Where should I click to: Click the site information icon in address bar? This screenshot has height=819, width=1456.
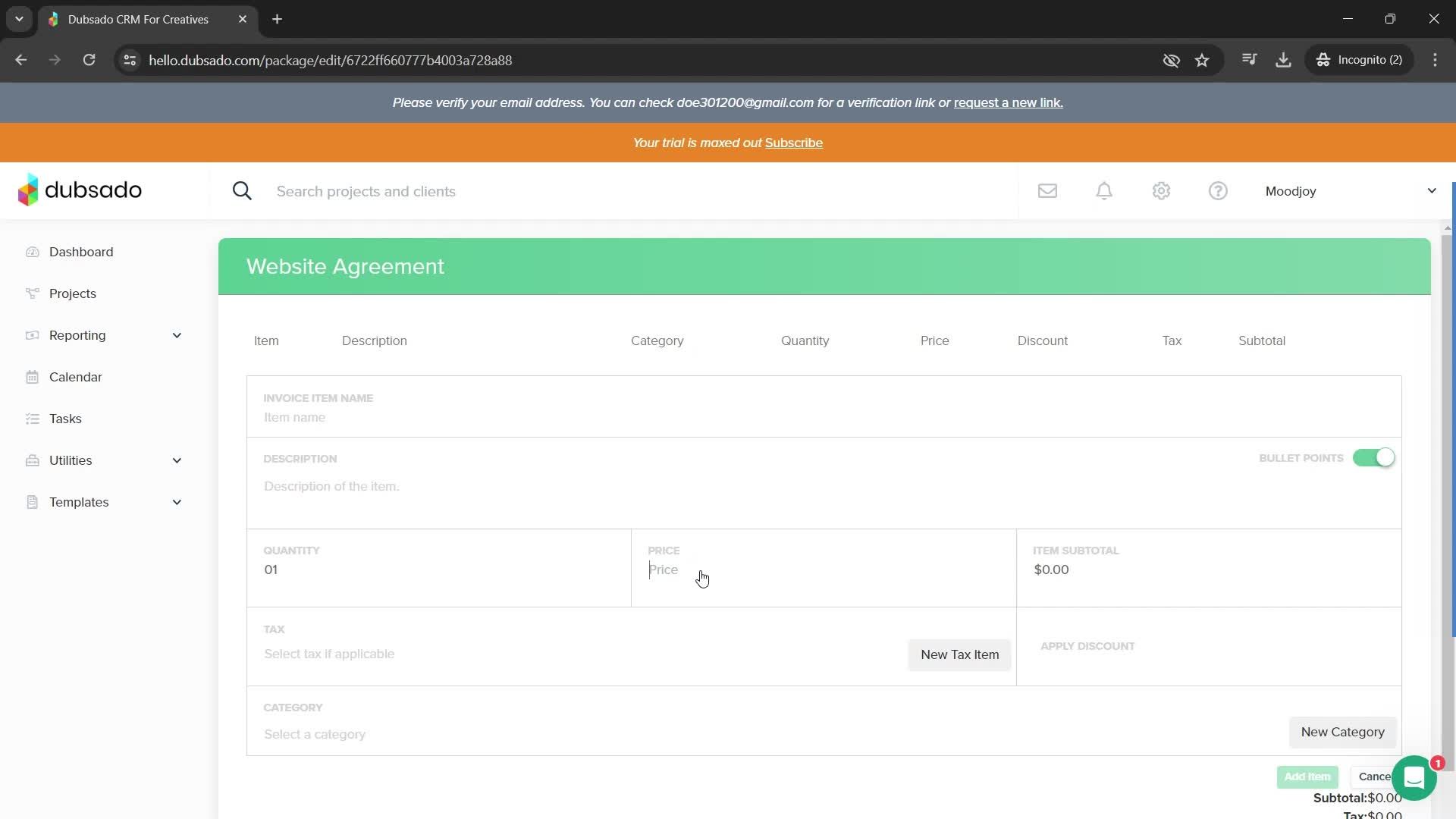click(130, 60)
